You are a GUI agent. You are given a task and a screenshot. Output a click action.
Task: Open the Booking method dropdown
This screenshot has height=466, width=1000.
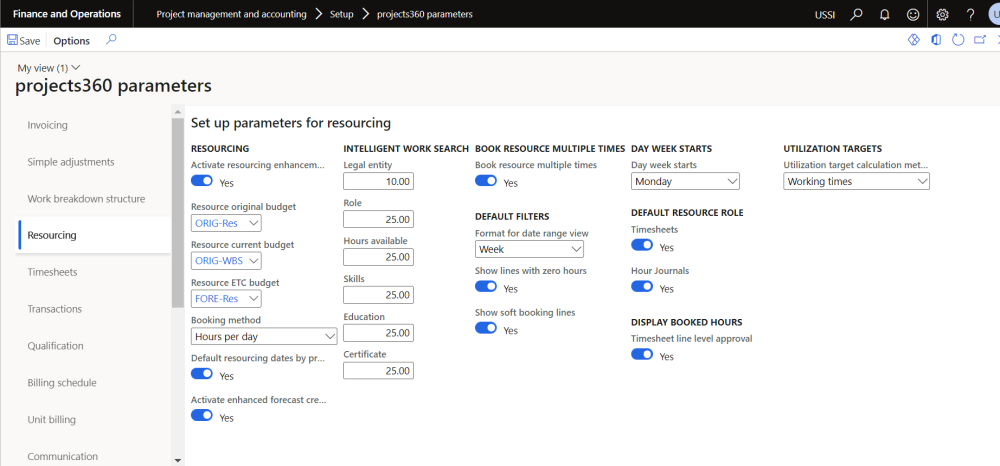pos(265,337)
